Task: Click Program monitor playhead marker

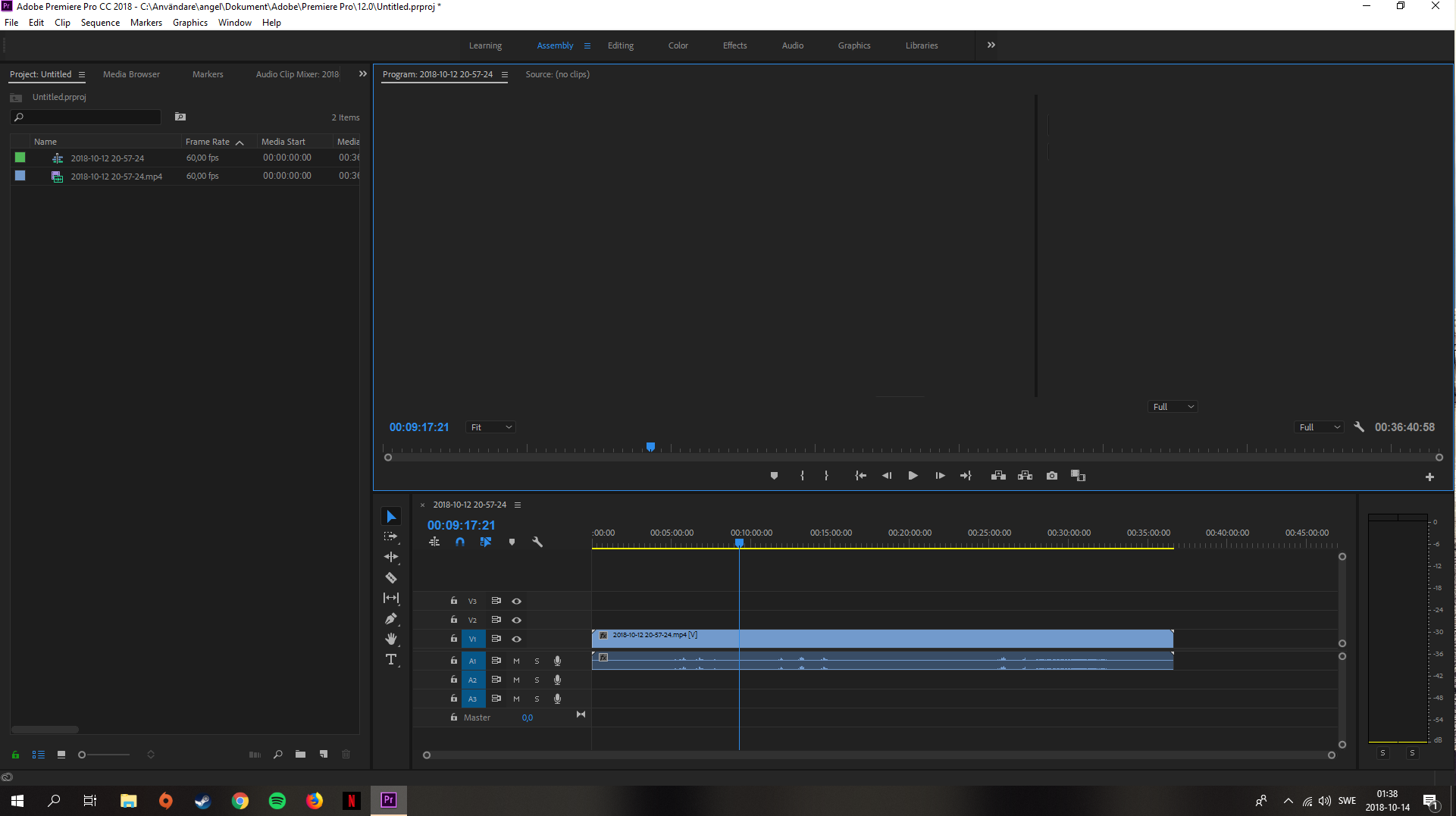Action: point(650,447)
